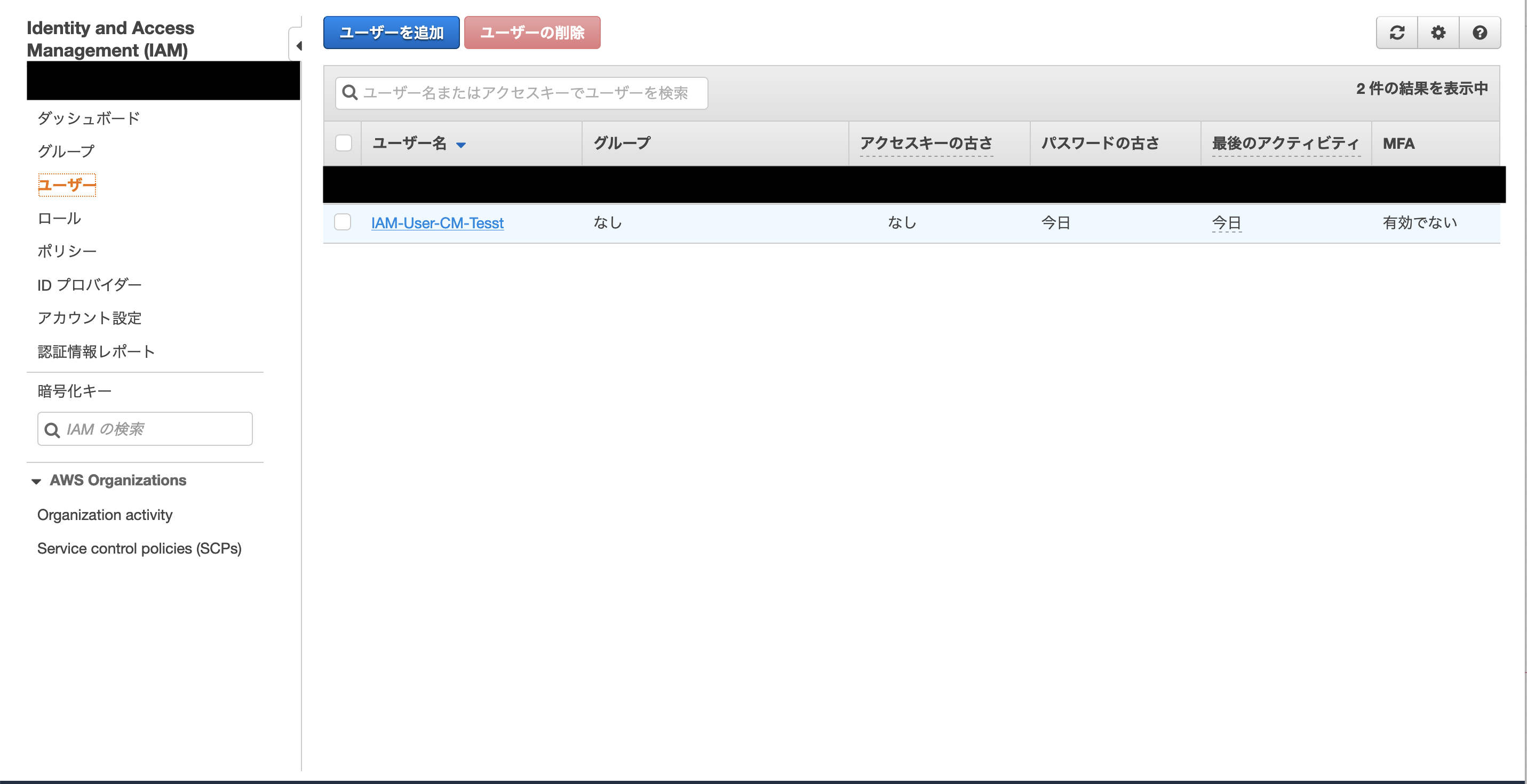Click ユーザーの削除 button
1527x784 pixels.
(x=532, y=33)
